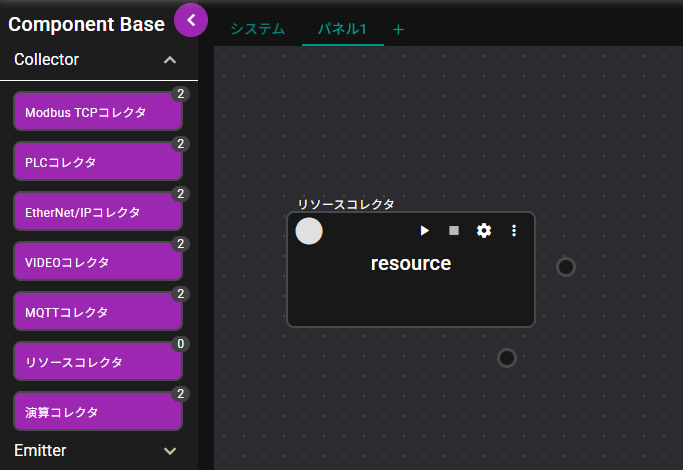Collapse the Component Base sidebar
The image size is (683, 470).
[x=190, y=20]
